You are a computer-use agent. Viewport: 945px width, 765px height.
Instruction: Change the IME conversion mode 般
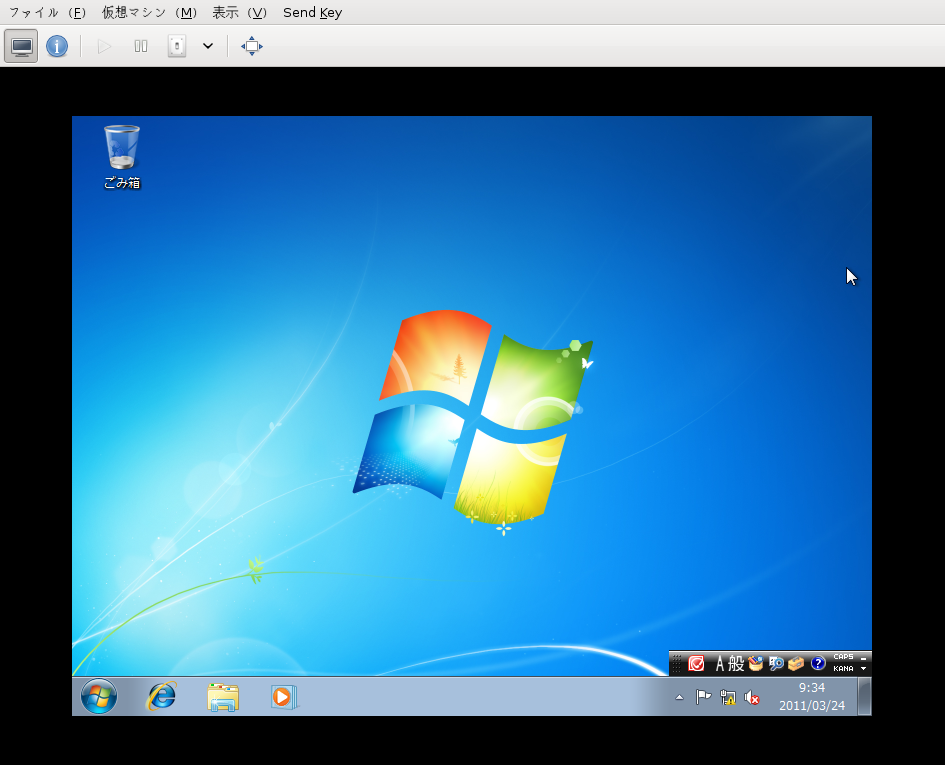736,664
